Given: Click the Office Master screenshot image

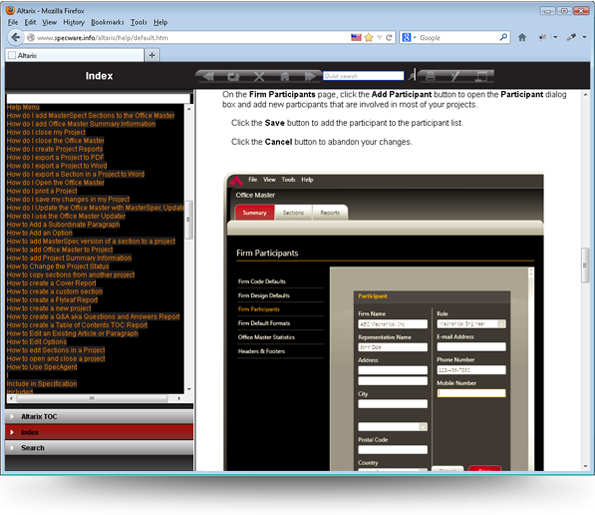Looking at the screenshot, I should [x=384, y=322].
